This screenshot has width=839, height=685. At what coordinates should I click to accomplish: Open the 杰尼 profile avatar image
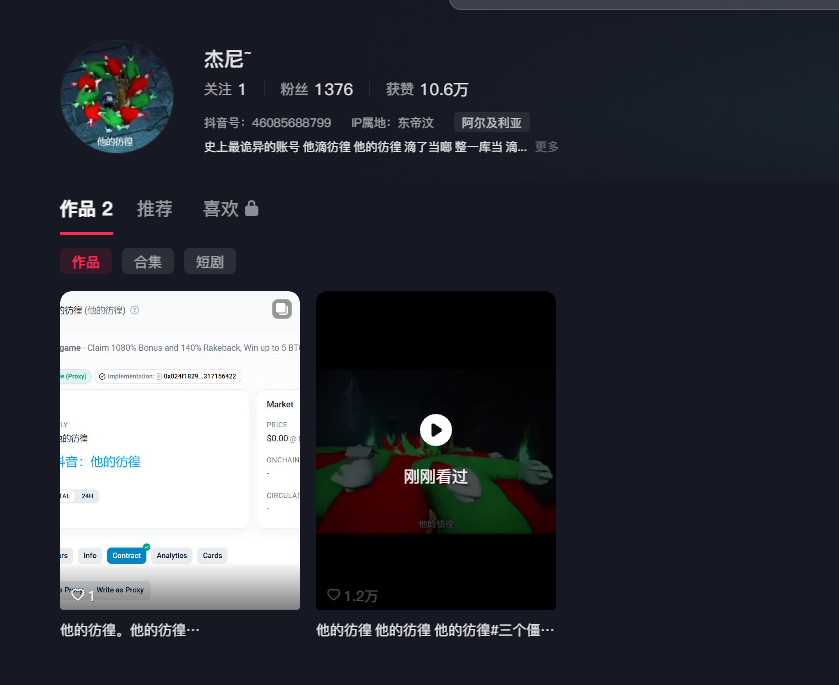117,97
